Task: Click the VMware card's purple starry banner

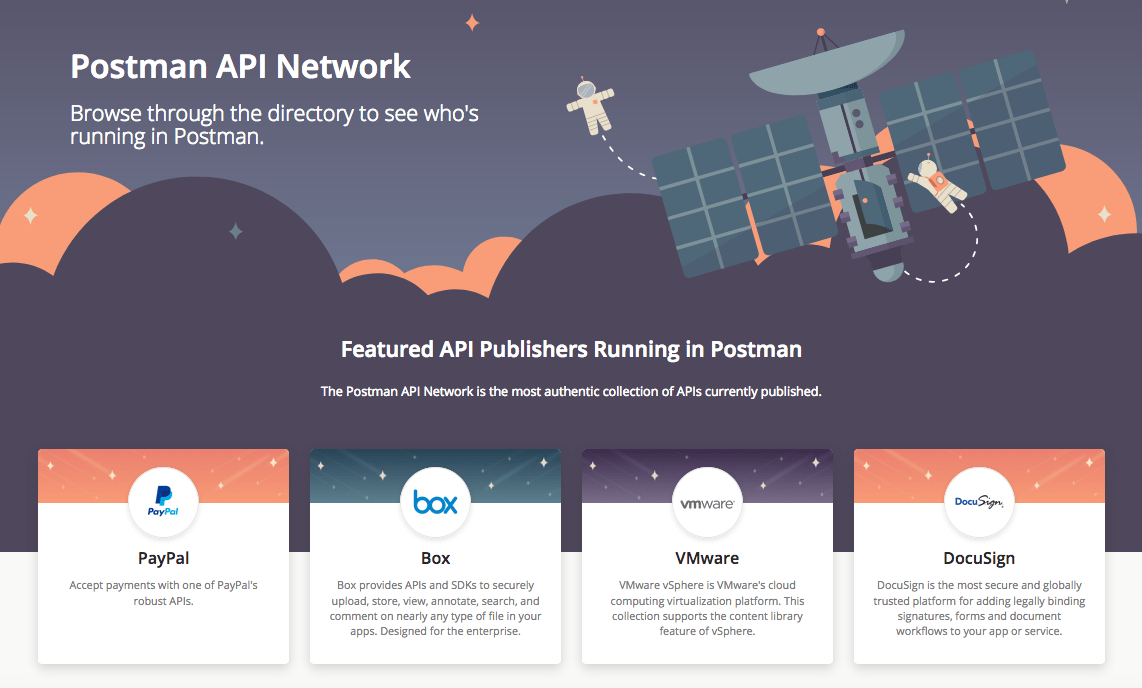Action: coord(707,475)
